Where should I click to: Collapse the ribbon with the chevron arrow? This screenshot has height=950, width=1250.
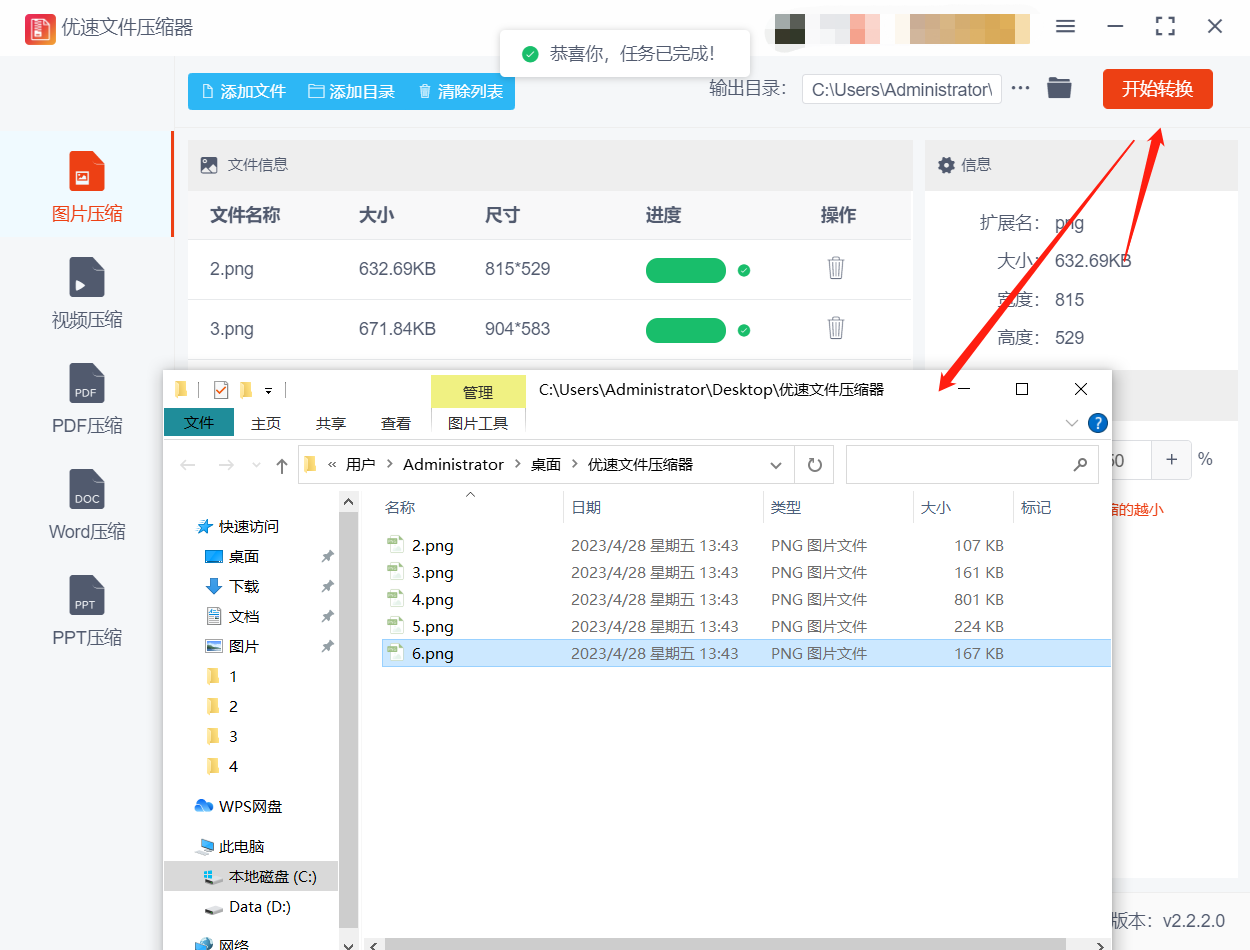(1071, 422)
